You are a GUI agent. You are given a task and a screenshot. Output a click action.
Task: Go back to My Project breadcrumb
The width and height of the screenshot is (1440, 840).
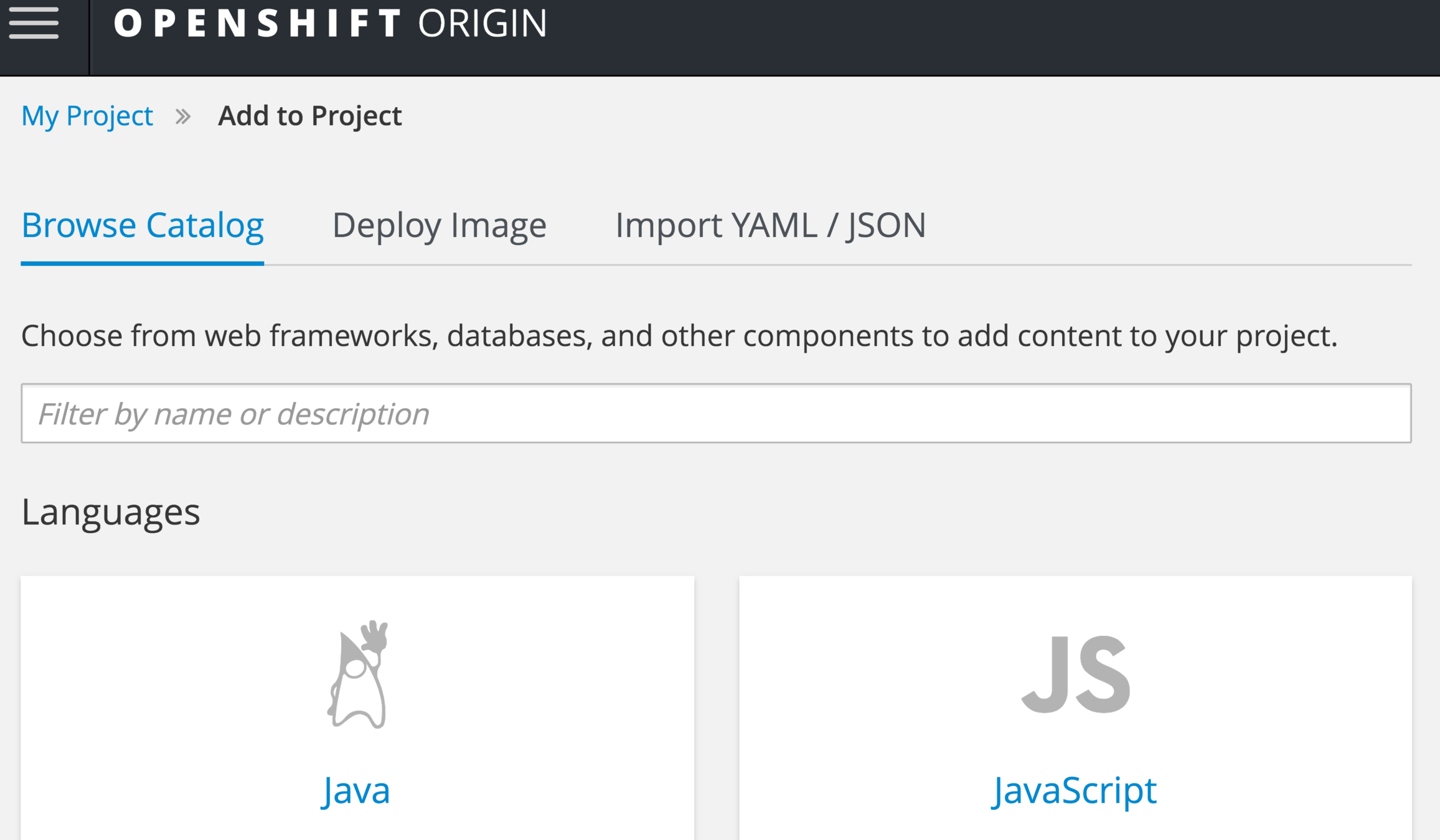87,116
